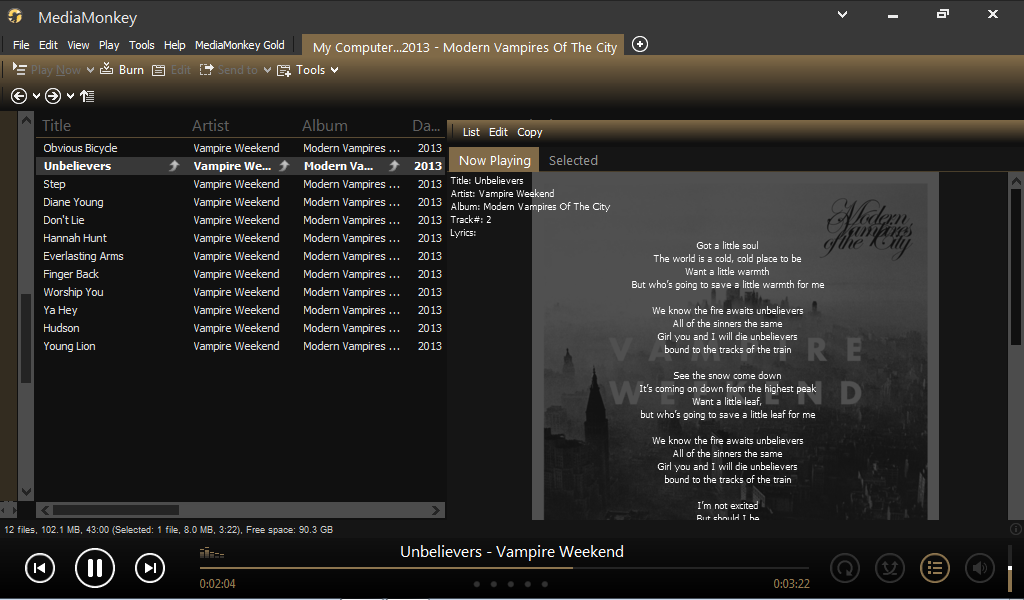The height and width of the screenshot is (600, 1024).
Task: Expand the toolbar Tools dropdown arrow
Action: click(x=334, y=70)
